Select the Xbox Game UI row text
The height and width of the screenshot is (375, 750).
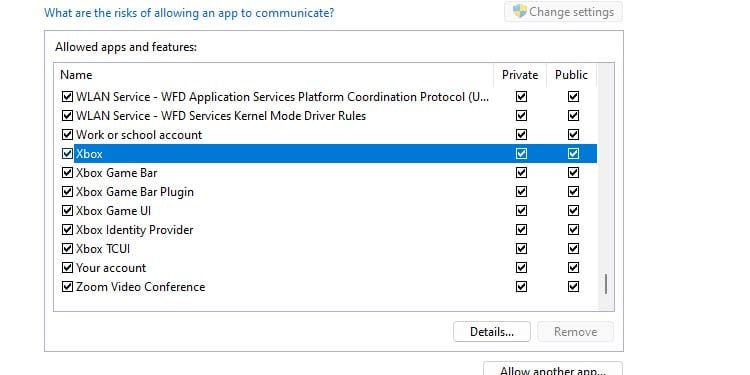point(113,210)
